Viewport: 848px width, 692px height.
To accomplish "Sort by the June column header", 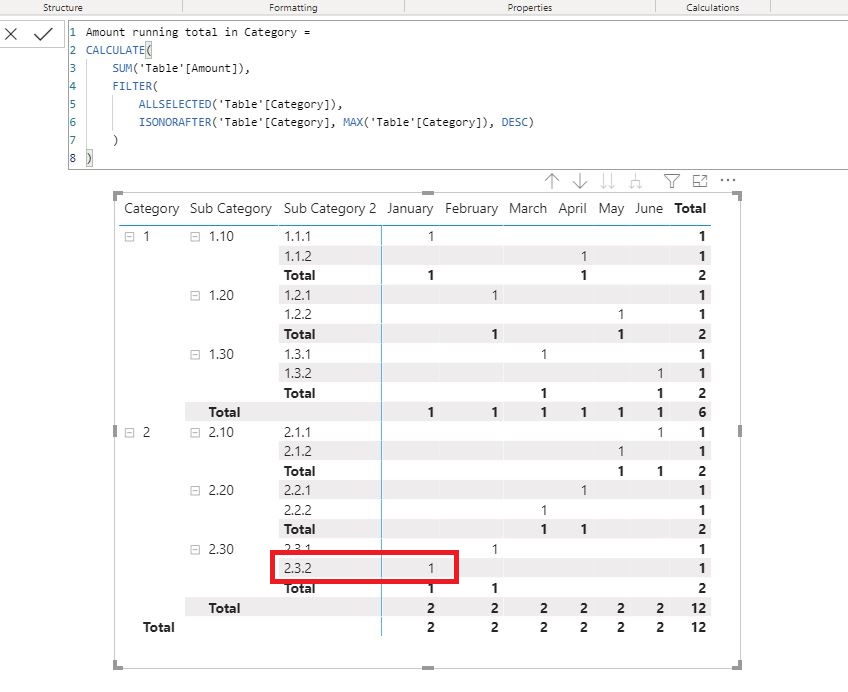I will [648, 209].
